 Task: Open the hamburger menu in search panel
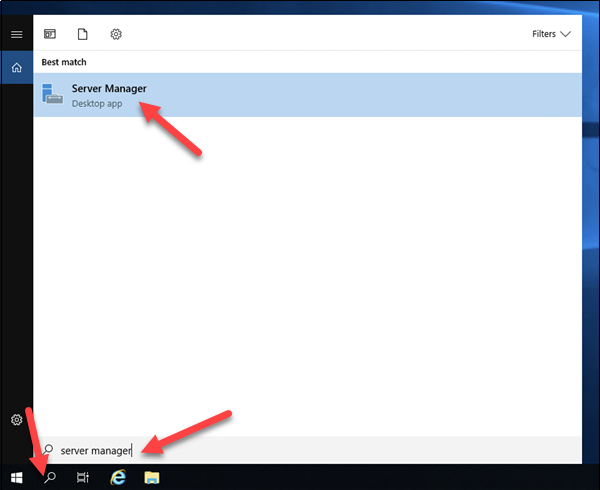click(x=16, y=34)
